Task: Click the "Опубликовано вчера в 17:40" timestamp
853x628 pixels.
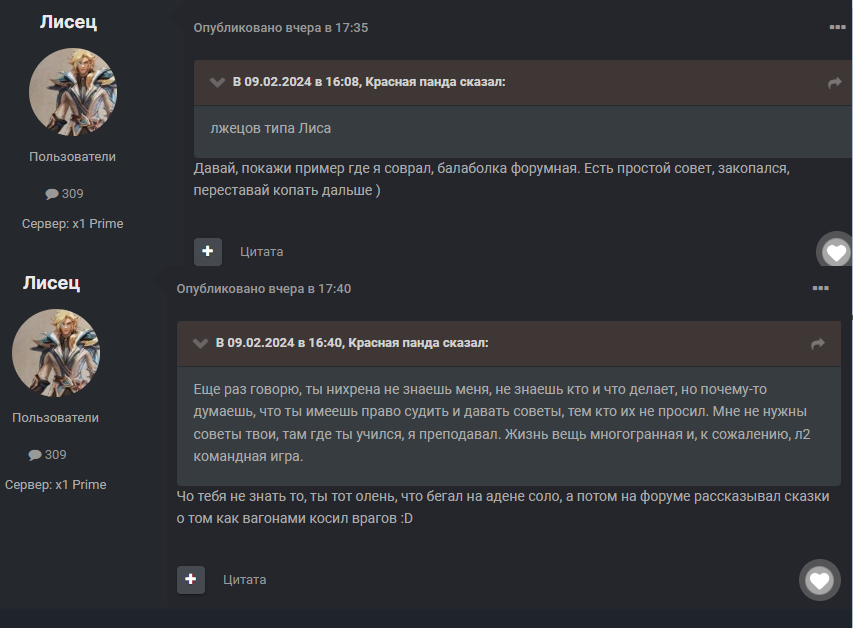Action: click(264, 289)
